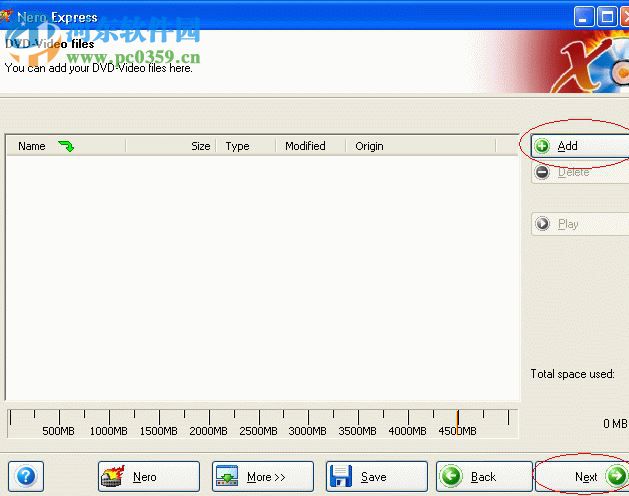Sort file list by Size column

171,146
